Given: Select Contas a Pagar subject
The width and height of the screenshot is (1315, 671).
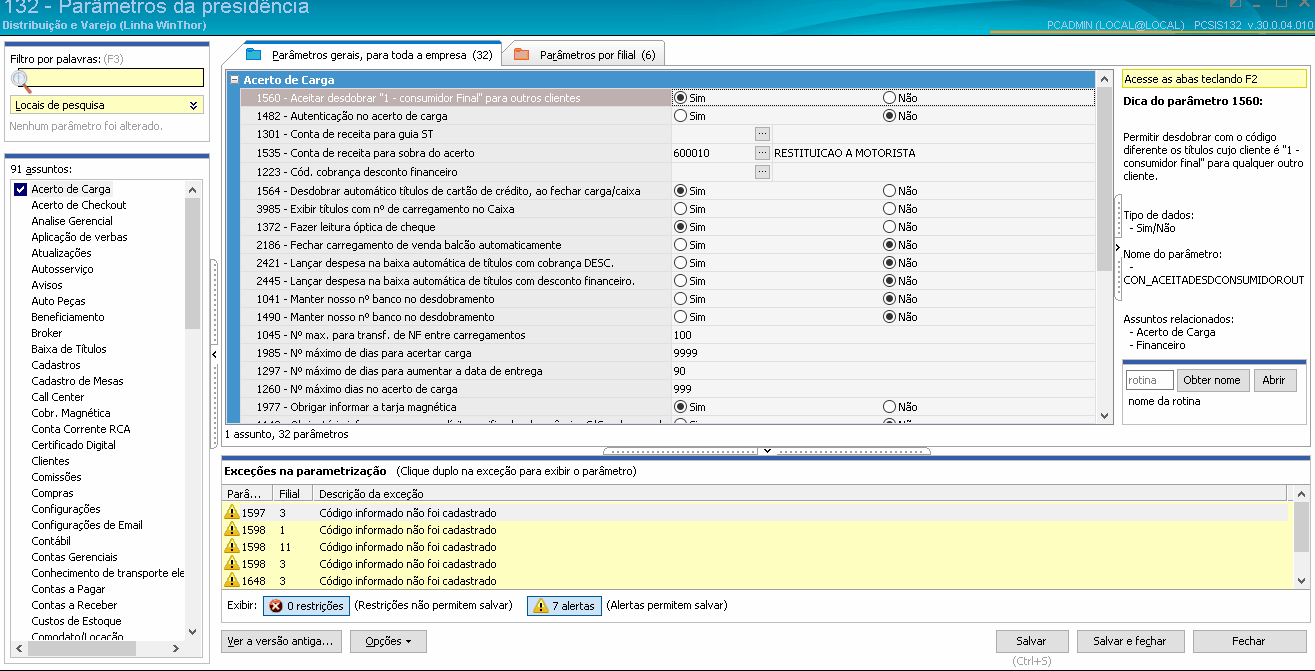Looking at the screenshot, I should [x=69, y=589].
